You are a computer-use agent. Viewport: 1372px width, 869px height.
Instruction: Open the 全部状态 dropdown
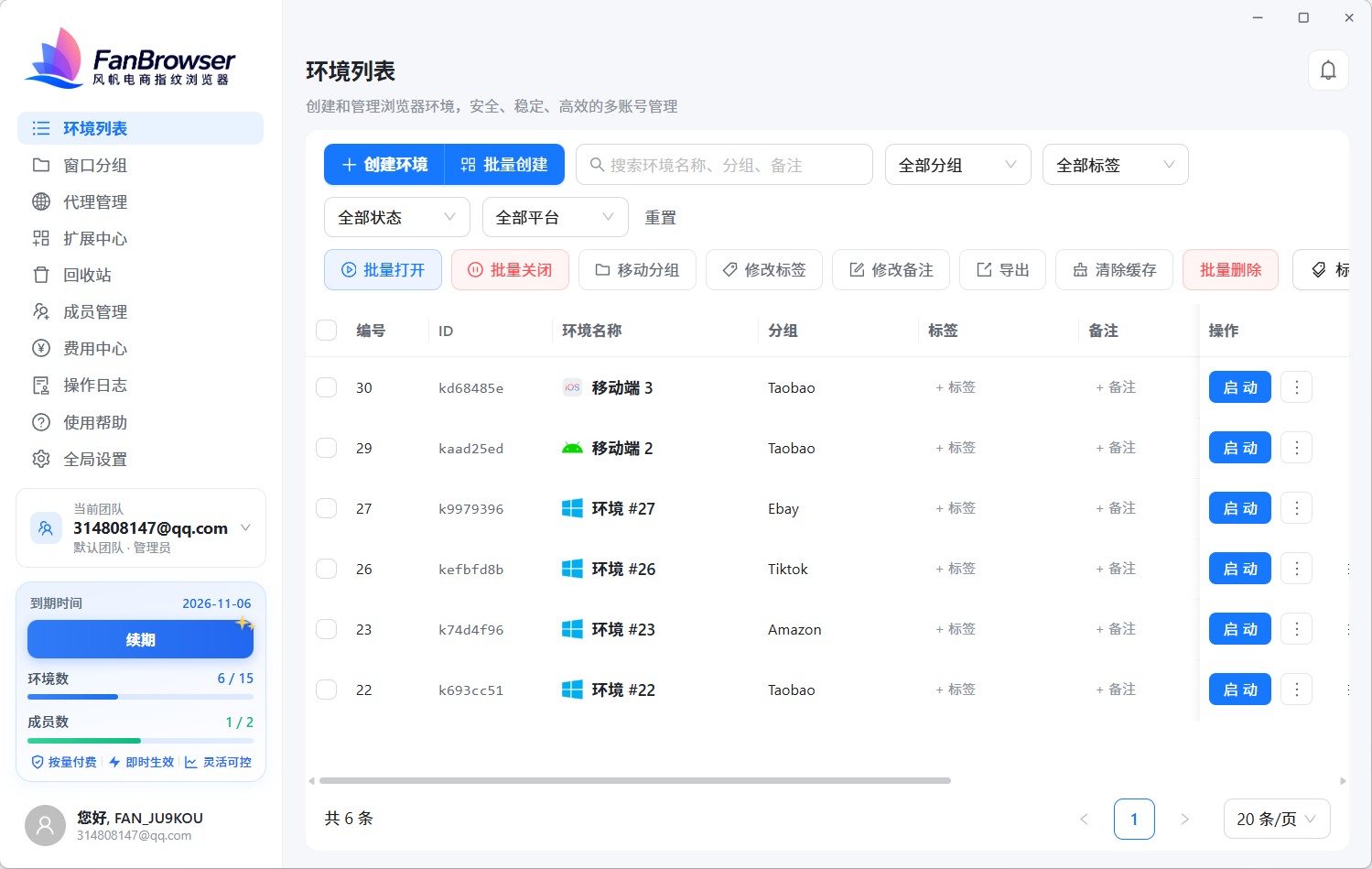[396, 217]
